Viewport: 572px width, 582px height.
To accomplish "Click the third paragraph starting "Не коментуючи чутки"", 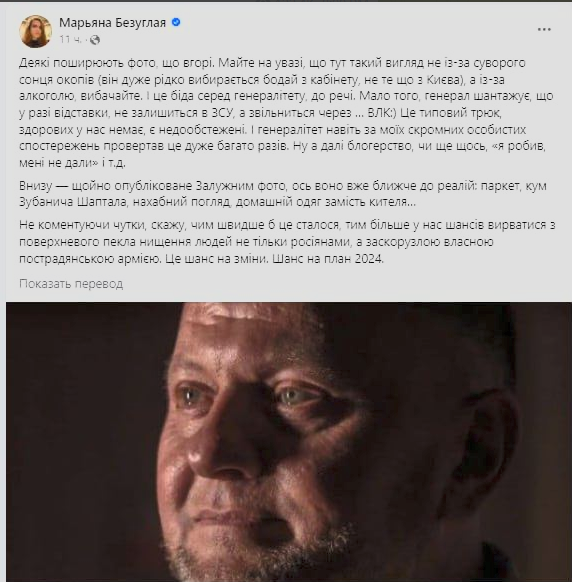I will point(287,242).
